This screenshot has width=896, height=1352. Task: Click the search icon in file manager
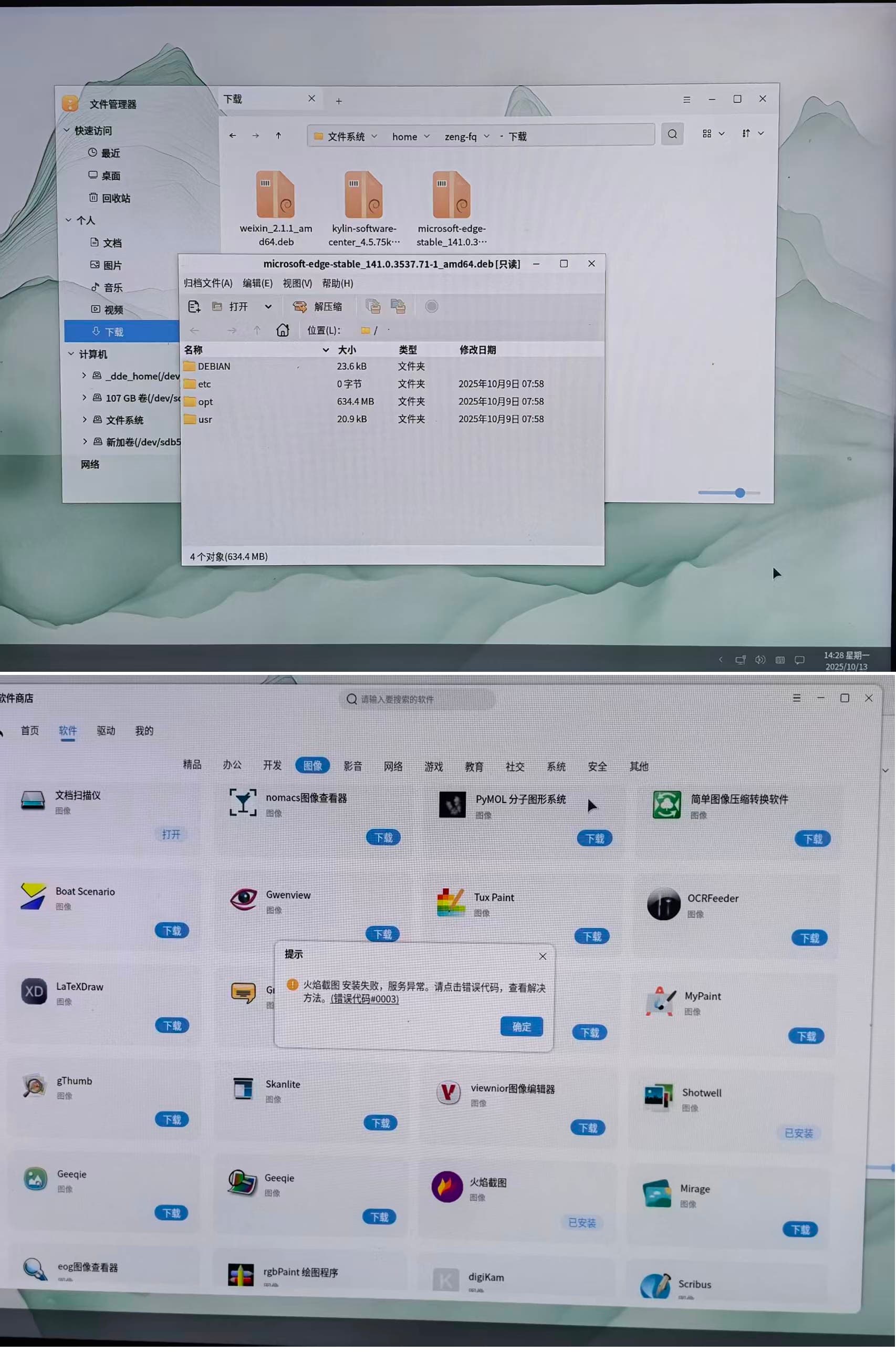pos(672,134)
